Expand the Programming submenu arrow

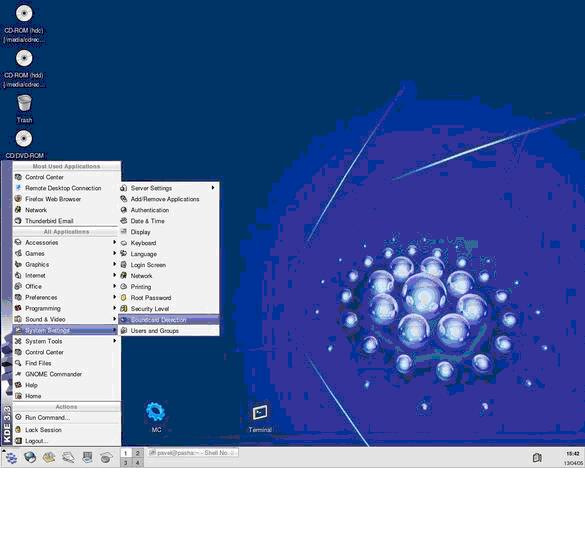[x=115, y=308]
